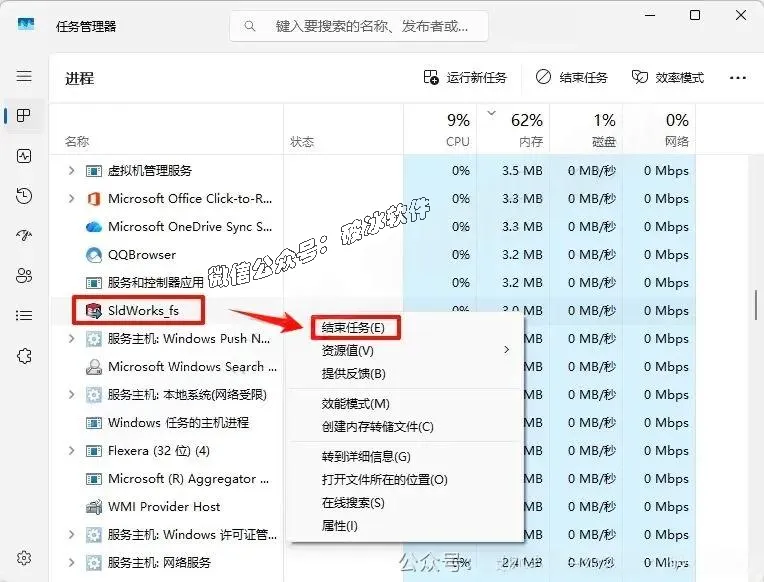Expand 服务主机: 网络服务 group
The image size is (764, 582).
(72, 563)
